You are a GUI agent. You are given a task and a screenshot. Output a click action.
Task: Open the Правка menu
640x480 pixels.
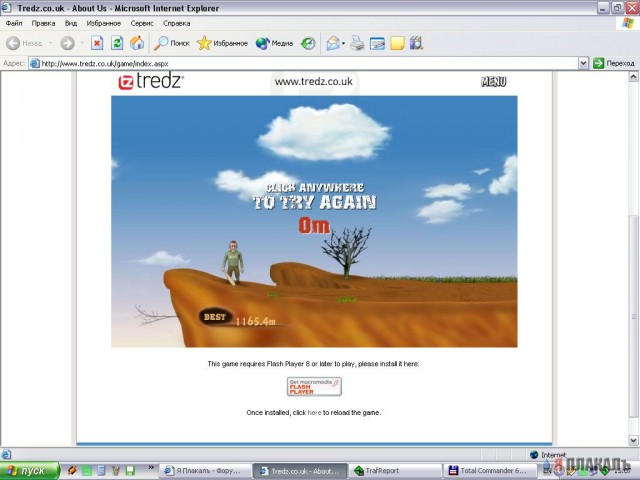43,23
